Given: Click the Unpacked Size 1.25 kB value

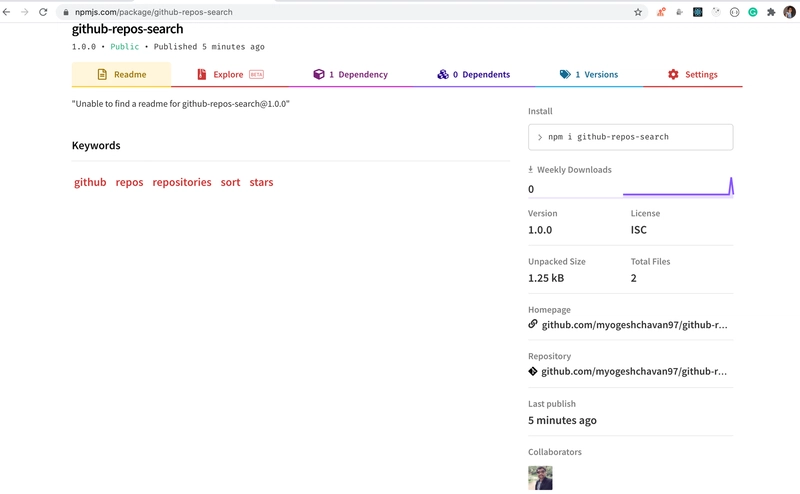Looking at the screenshot, I should click(546, 278).
